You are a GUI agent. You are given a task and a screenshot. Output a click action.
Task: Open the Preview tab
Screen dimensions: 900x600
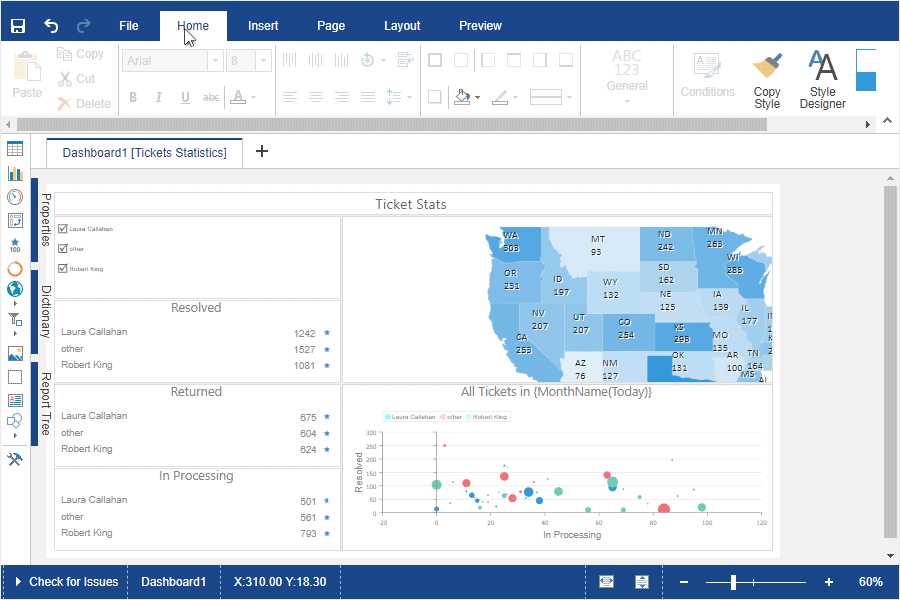pyautogui.click(x=480, y=26)
